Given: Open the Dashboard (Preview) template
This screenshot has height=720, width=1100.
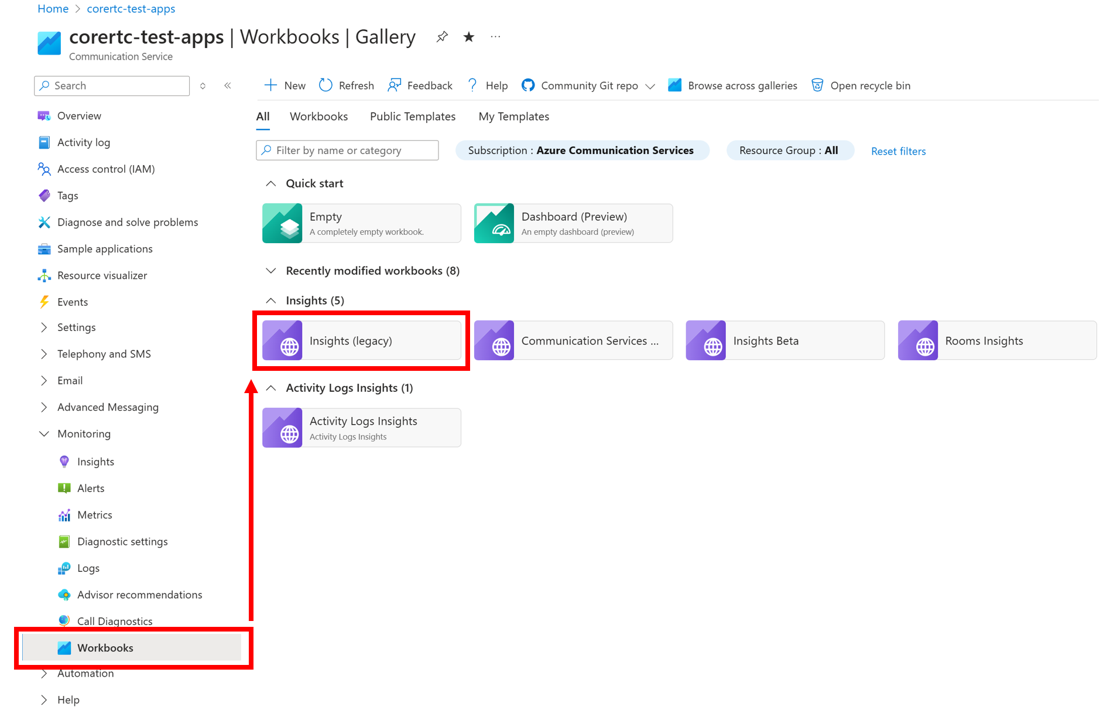Looking at the screenshot, I should click(x=573, y=223).
